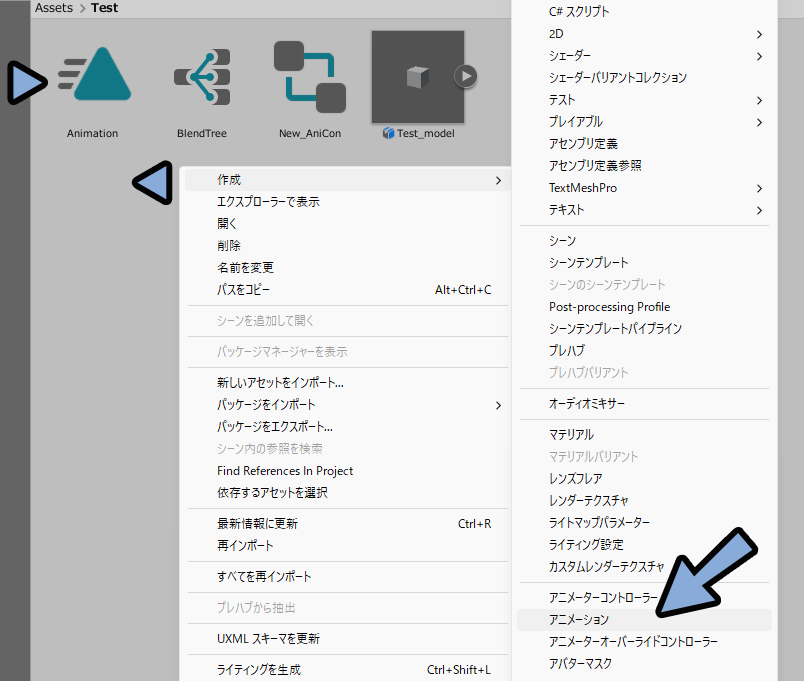Create a マテリアル
Screen dimensions: 804x681
coord(645,435)
